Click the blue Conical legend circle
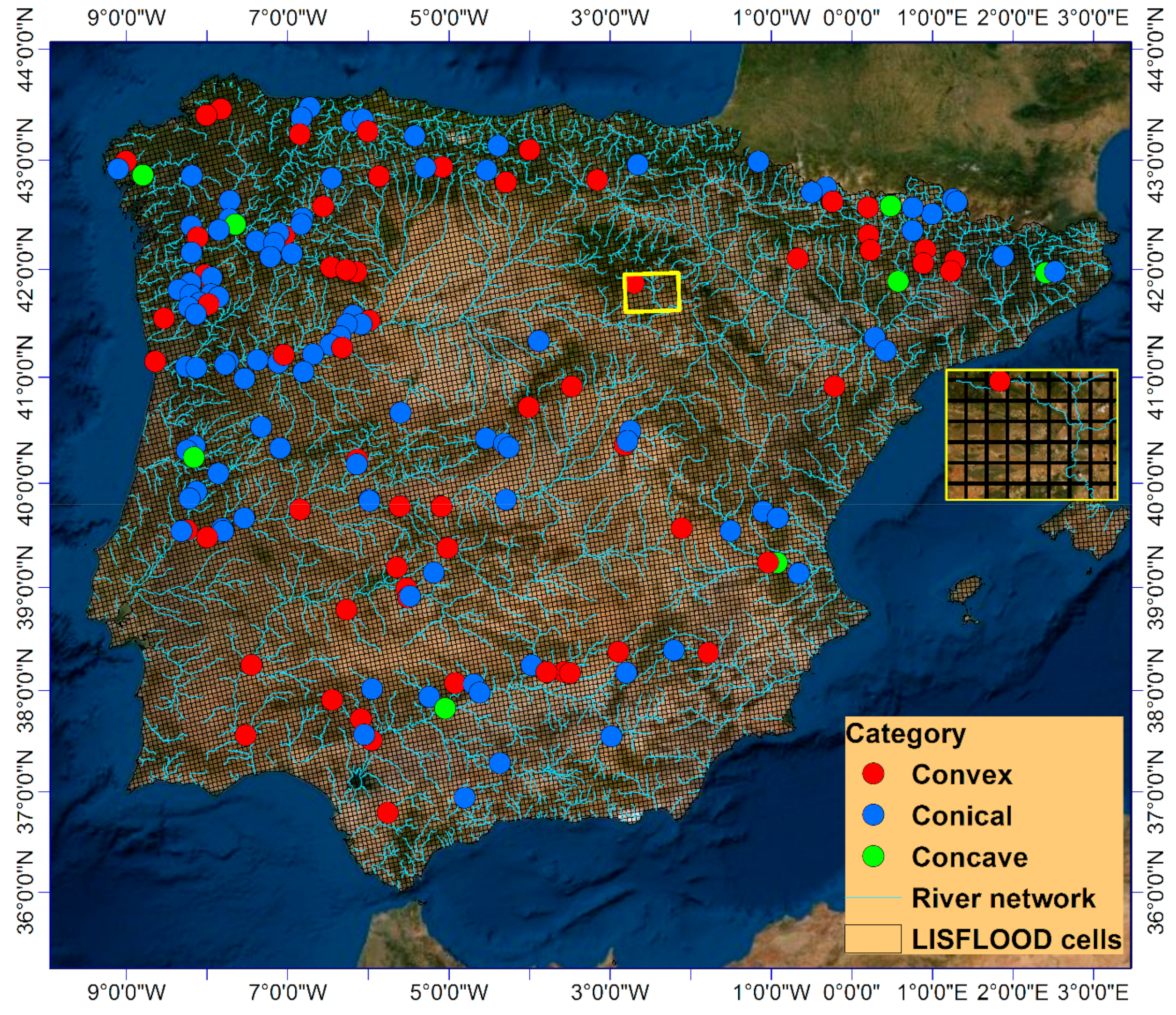 click(873, 815)
